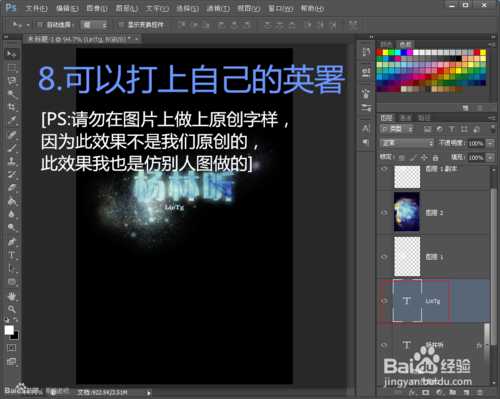Swap foreground and background colors
The image size is (500, 399).
point(16,320)
